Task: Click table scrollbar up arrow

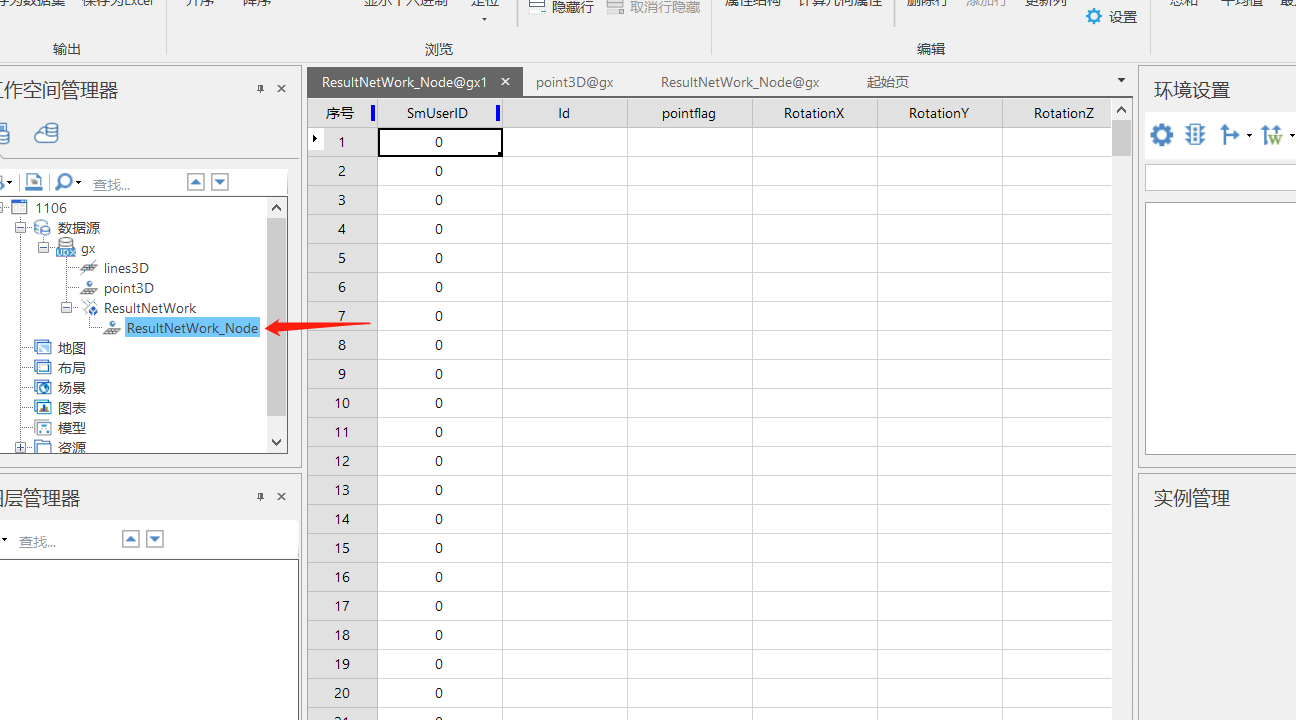Action: 1121,110
